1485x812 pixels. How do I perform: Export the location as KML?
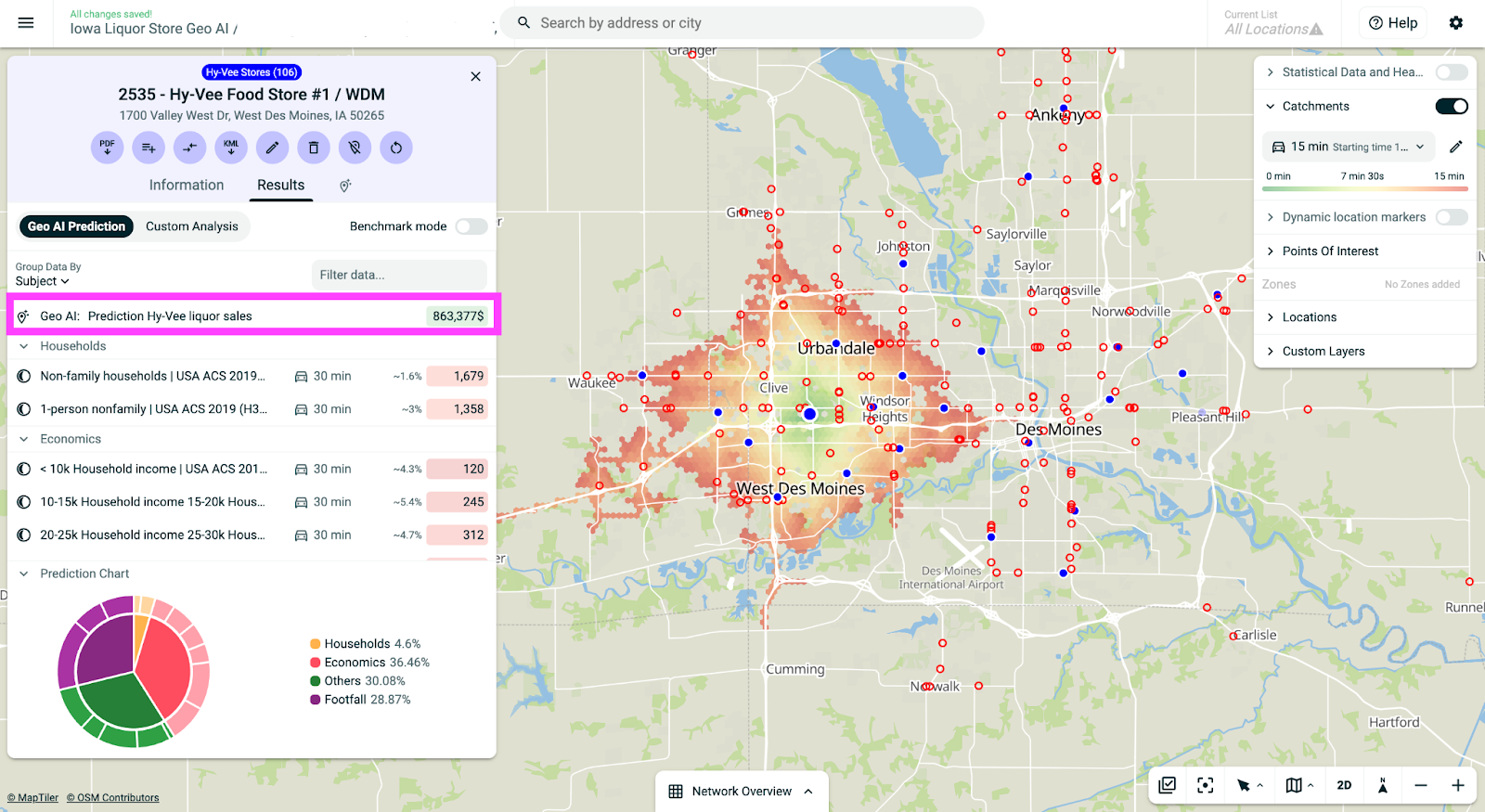tap(231, 148)
